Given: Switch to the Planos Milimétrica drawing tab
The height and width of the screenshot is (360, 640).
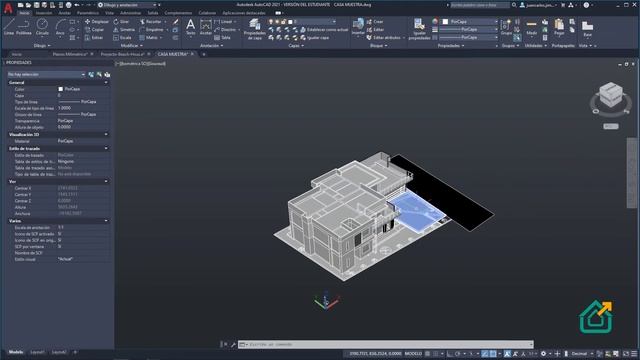Looking at the screenshot, I should 70,54.
